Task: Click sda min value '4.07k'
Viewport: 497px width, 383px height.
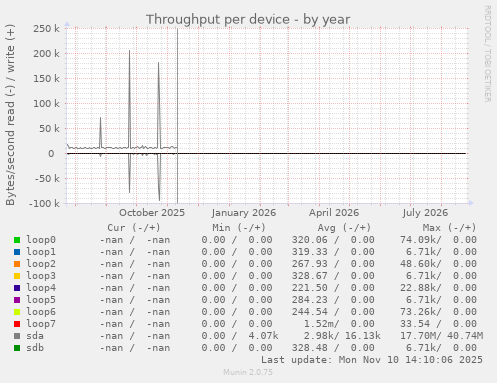Action: point(263,336)
